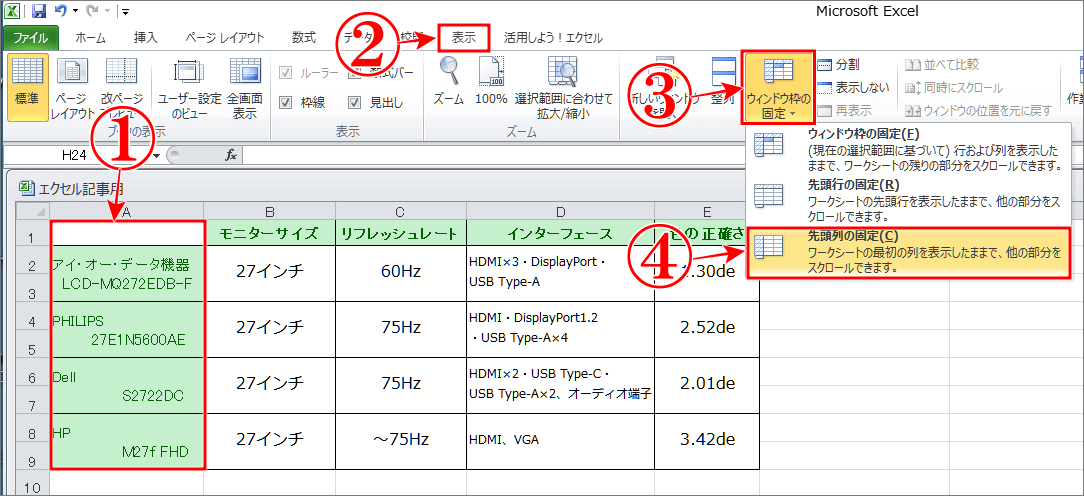Select column B header

tap(270, 211)
